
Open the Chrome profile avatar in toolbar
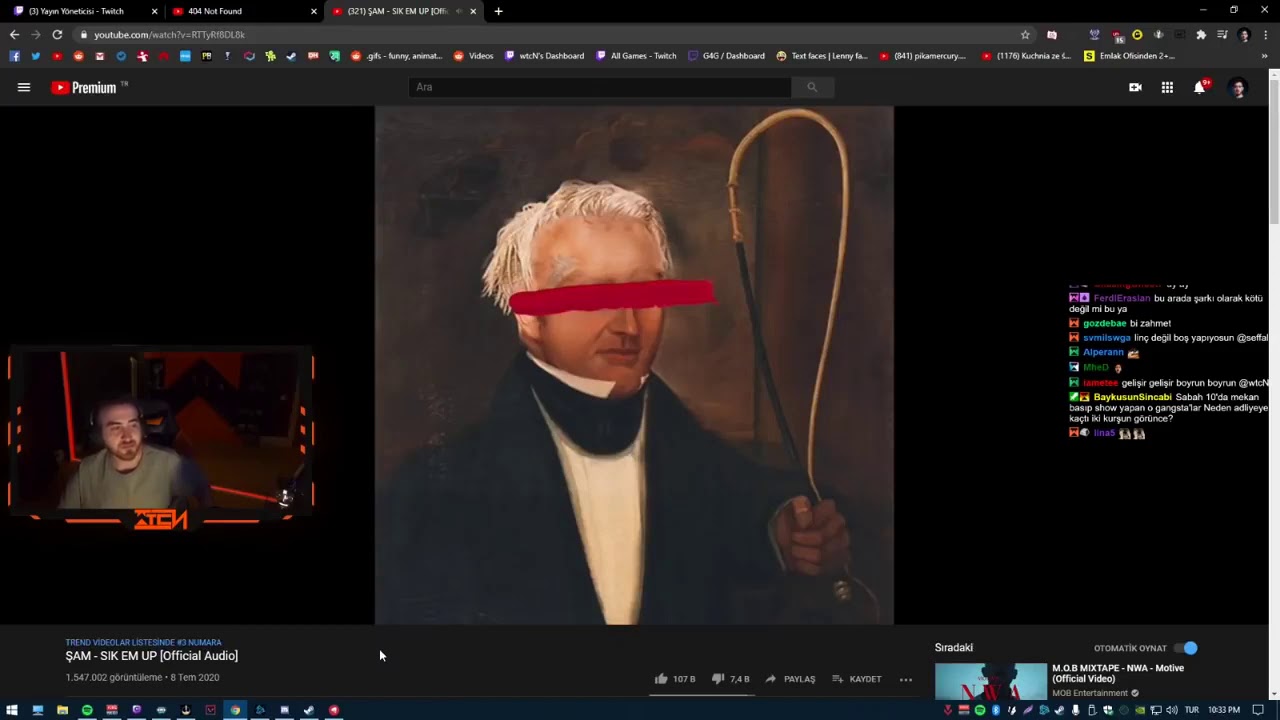[1244, 35]
